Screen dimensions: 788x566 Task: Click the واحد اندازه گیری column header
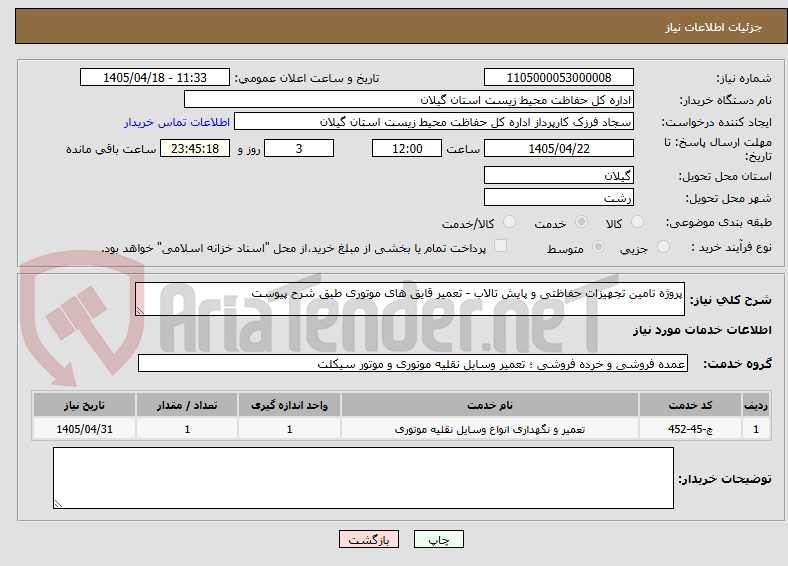[x=289, y=405]
